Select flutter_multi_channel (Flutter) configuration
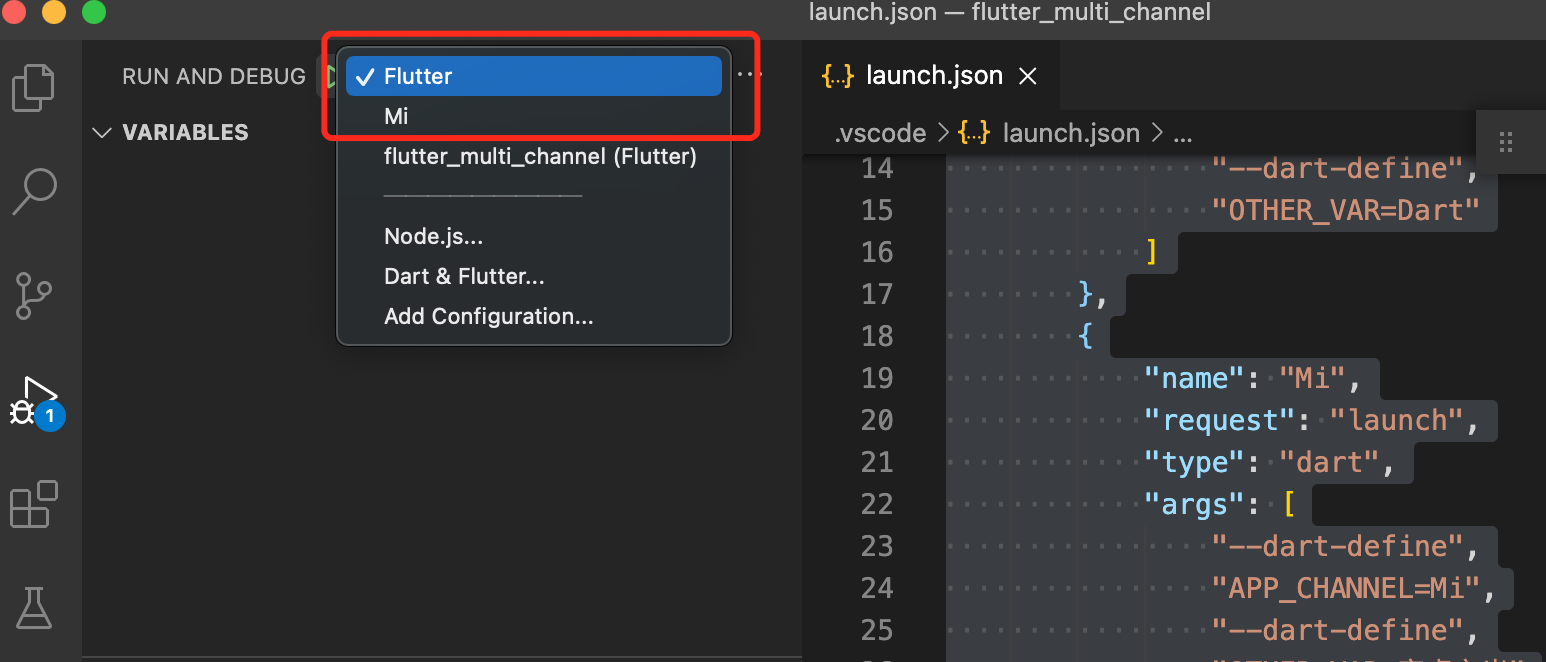Image resolution: width=1546 pixels, height=662 pixels. tap(540, 156)
